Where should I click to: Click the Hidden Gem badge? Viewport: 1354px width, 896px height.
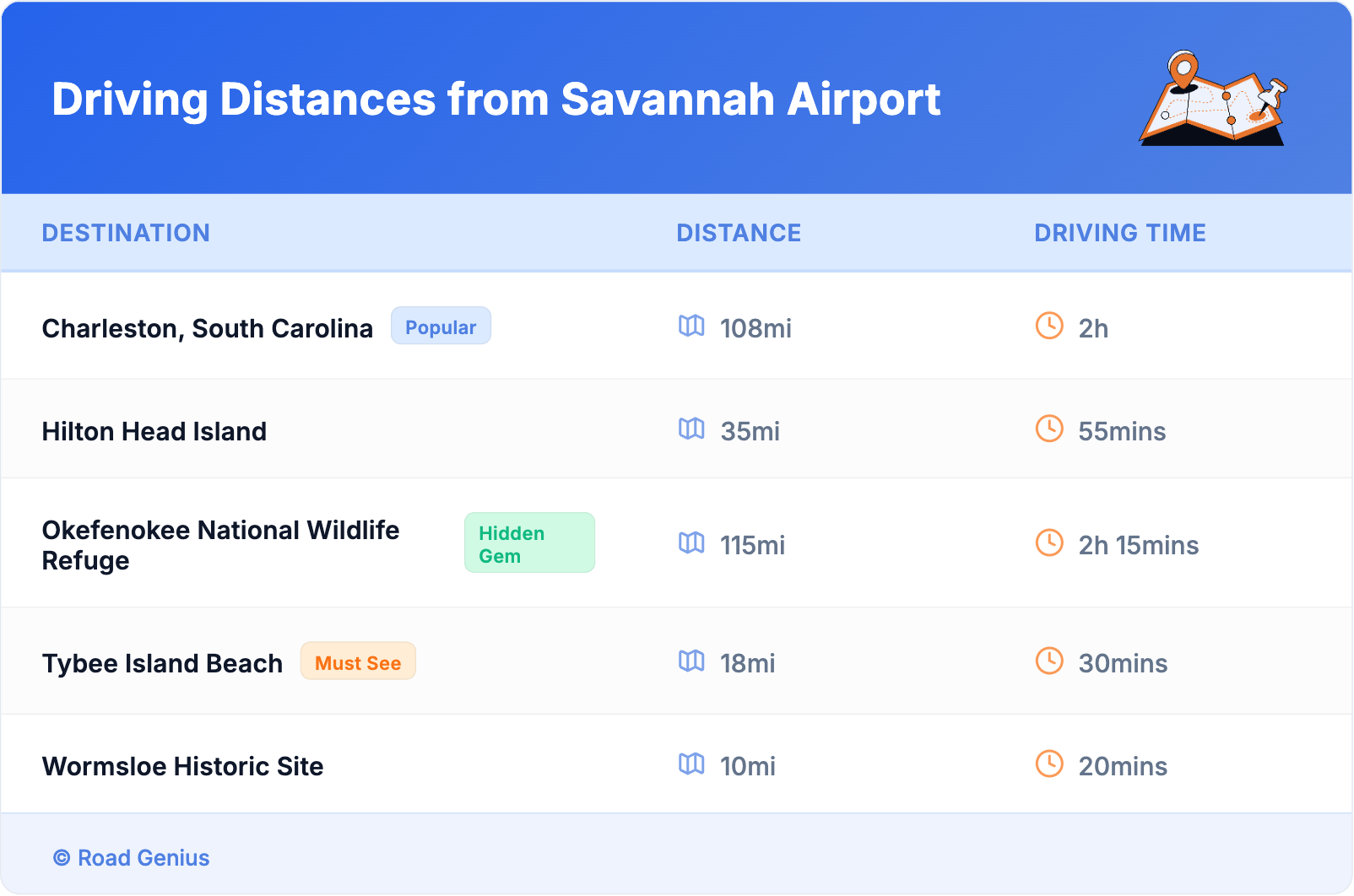529,542
